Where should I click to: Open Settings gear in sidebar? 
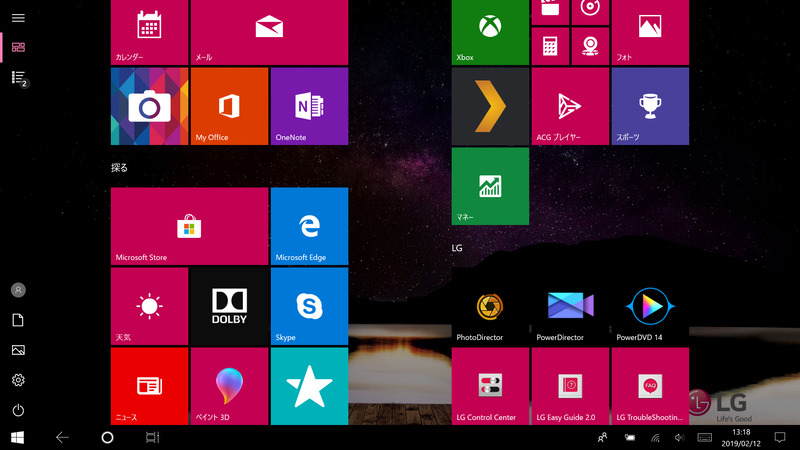(18, 380)
